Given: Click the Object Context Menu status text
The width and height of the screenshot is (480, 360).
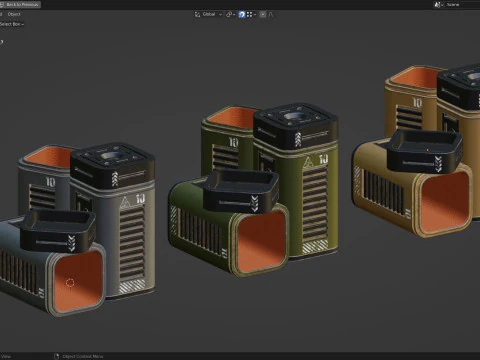Looking at the screenshot, I should tap(83, 356).
